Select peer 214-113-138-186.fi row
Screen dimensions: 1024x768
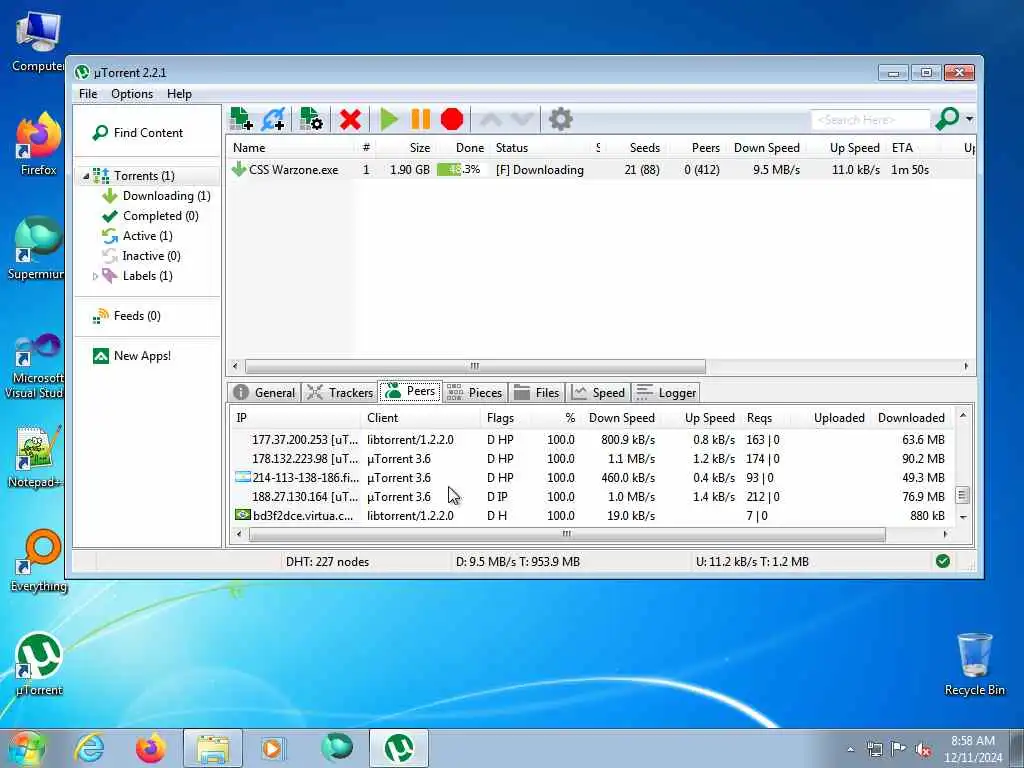point(591,478)
